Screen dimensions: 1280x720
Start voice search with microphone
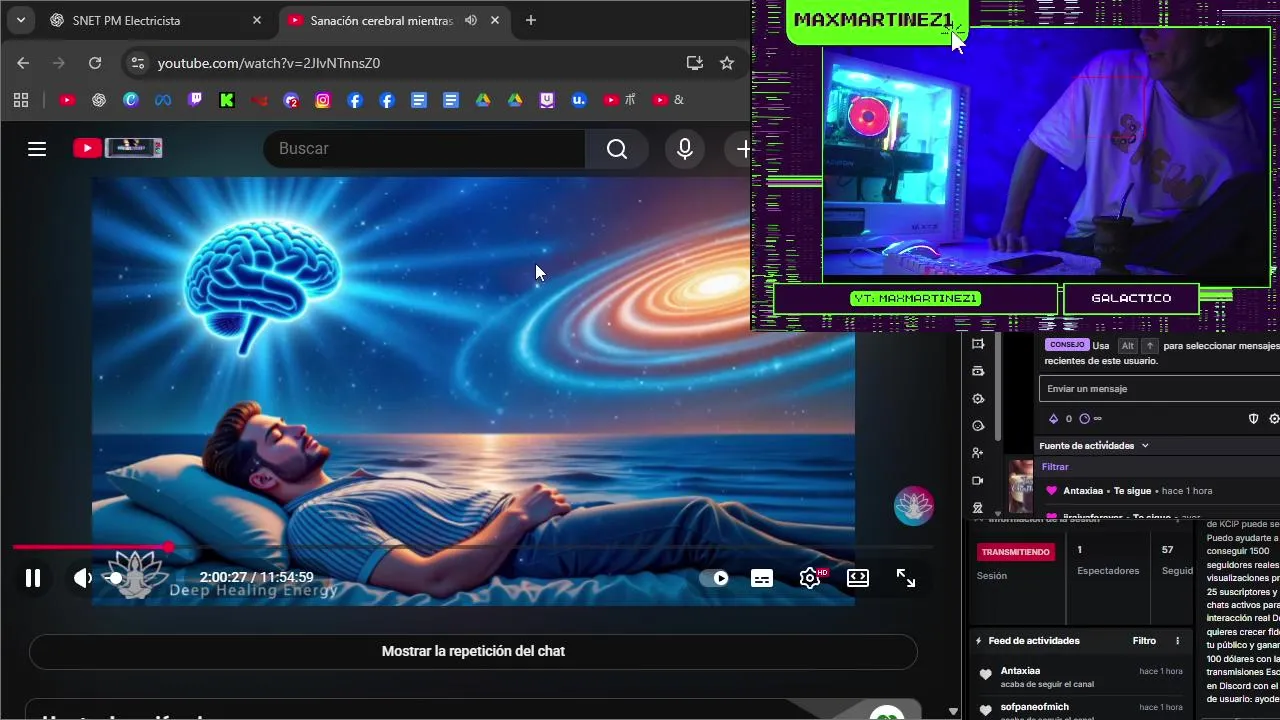(x=685, y=149)
